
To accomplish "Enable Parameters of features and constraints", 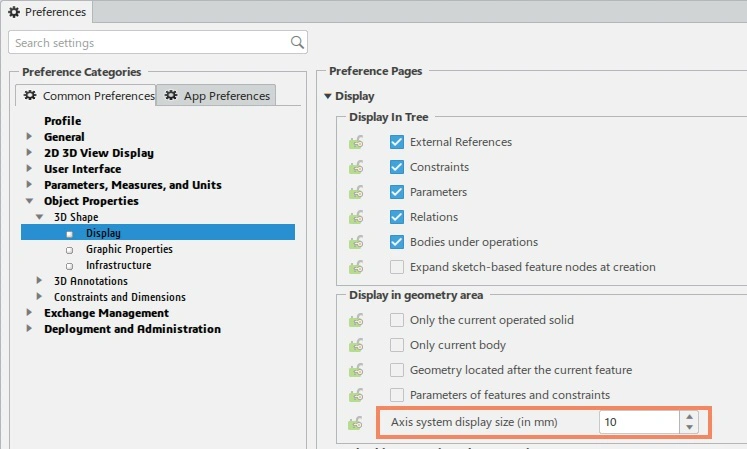I will 397,395.
